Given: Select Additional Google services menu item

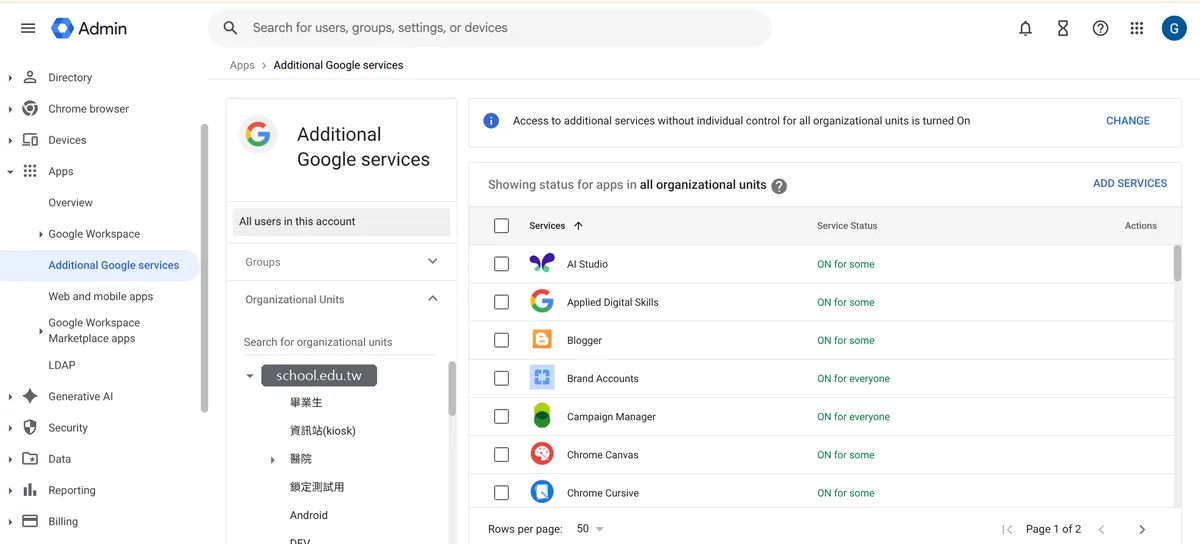Looking at the screenshot, I should pyautogui.click(x=100, y=265).
